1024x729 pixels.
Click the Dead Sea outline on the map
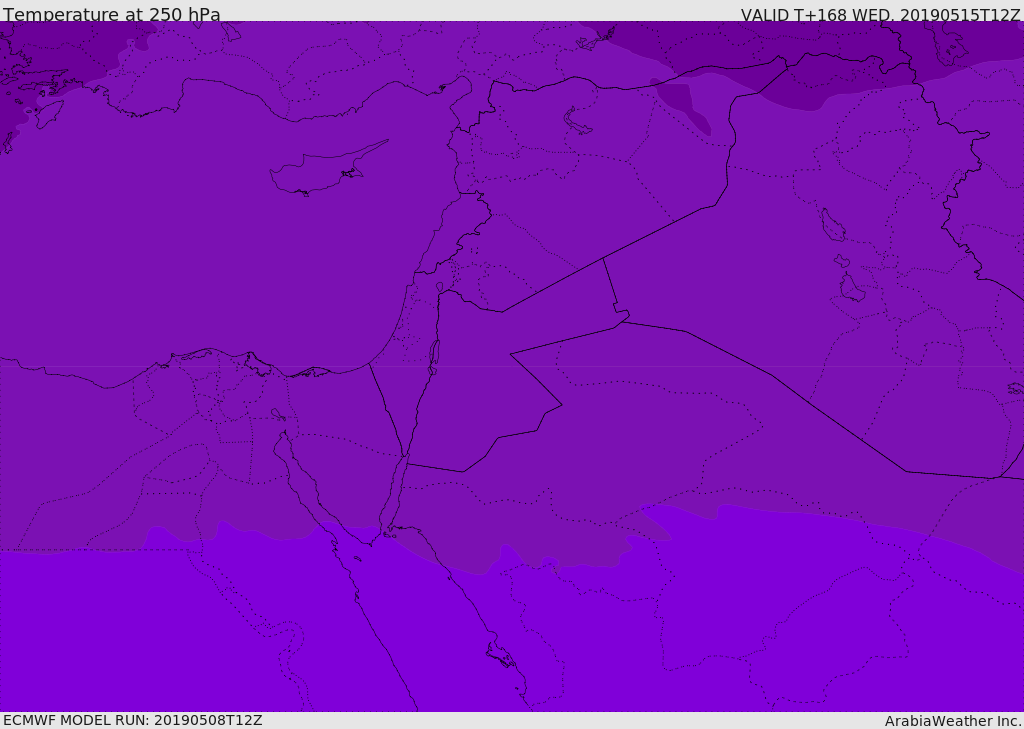point(434,357)
